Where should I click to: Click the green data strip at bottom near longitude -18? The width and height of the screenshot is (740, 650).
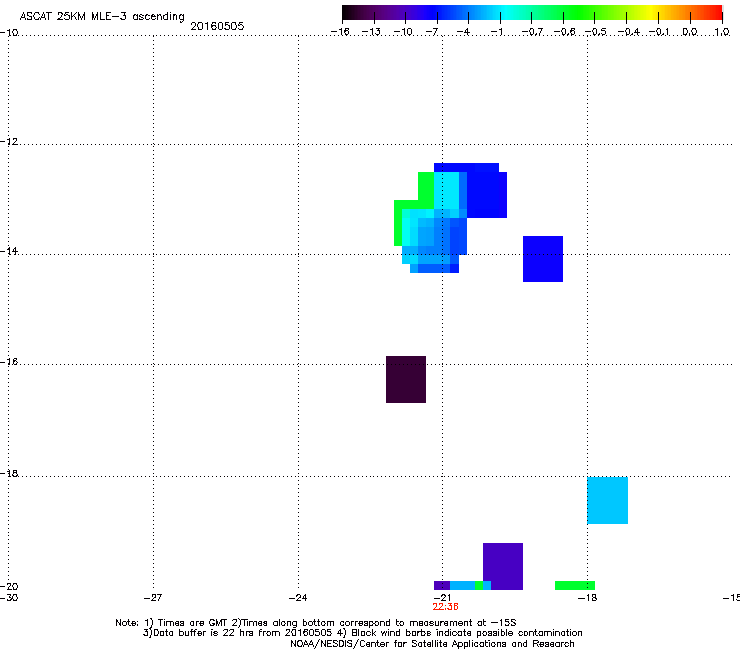[x=575, y=585]
